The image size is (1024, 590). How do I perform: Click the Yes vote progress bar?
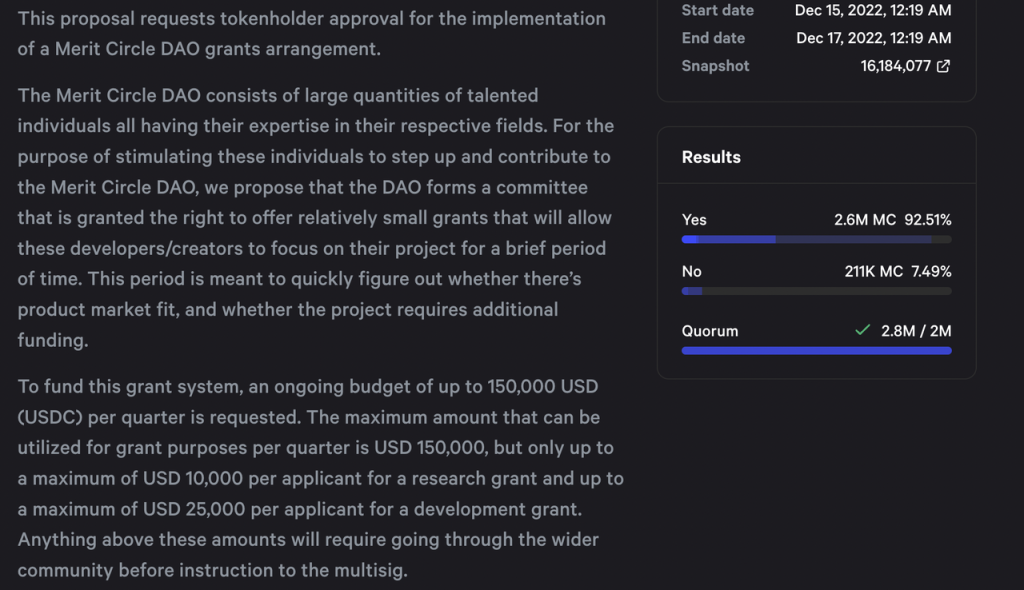click(x=816, y=240)
